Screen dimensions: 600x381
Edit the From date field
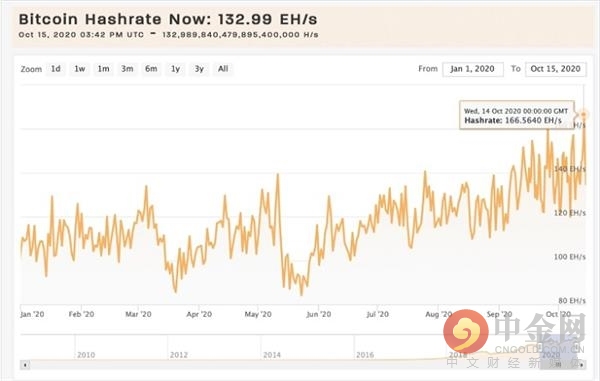pos(473,69)
